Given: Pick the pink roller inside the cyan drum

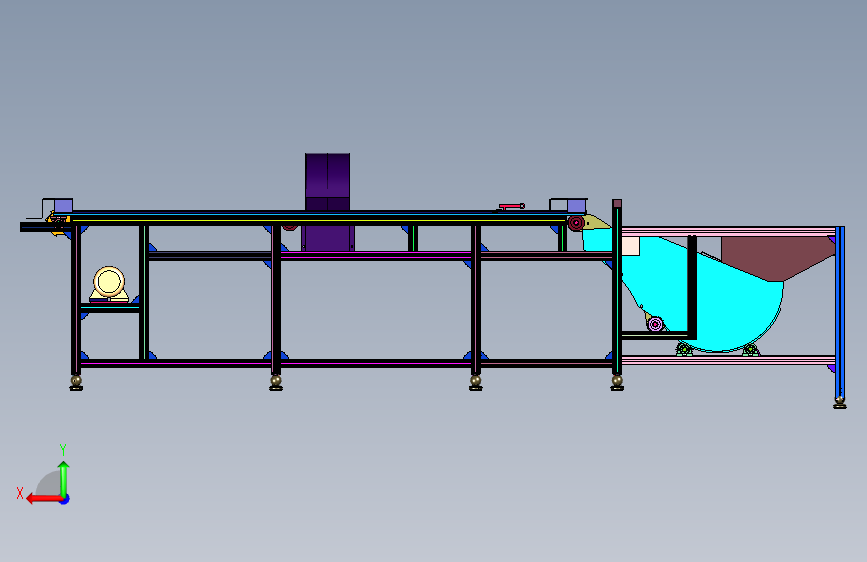Looking at the screenshot, I should (x=655, y=324).
